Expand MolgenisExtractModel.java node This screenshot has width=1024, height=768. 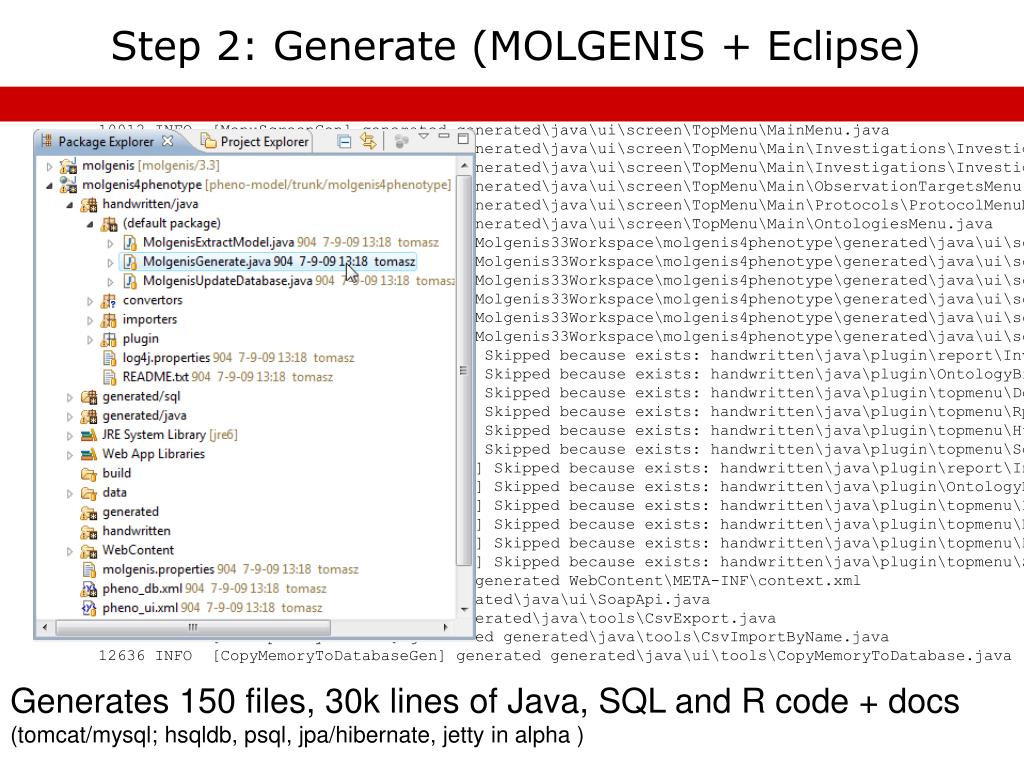(x=110, y=244)
